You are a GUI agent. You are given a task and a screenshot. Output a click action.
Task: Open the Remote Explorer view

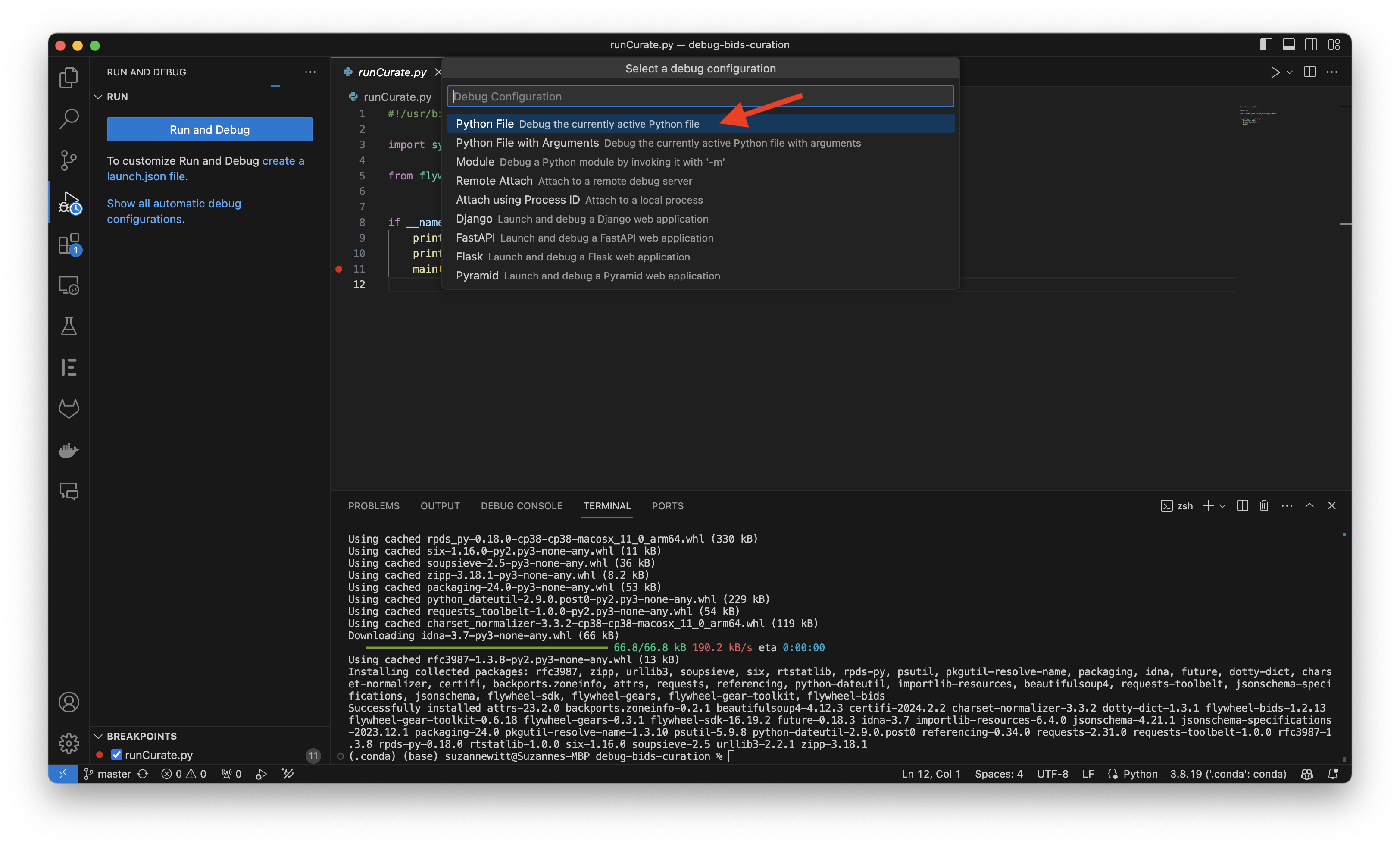click(x=69, y=285)
